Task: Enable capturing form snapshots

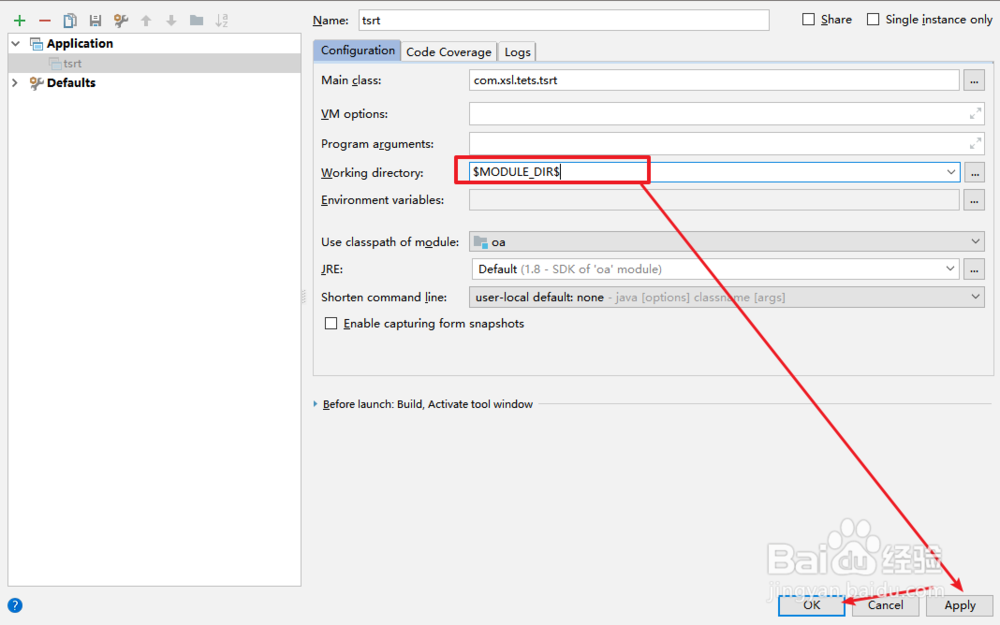Action: coord(331,323)
